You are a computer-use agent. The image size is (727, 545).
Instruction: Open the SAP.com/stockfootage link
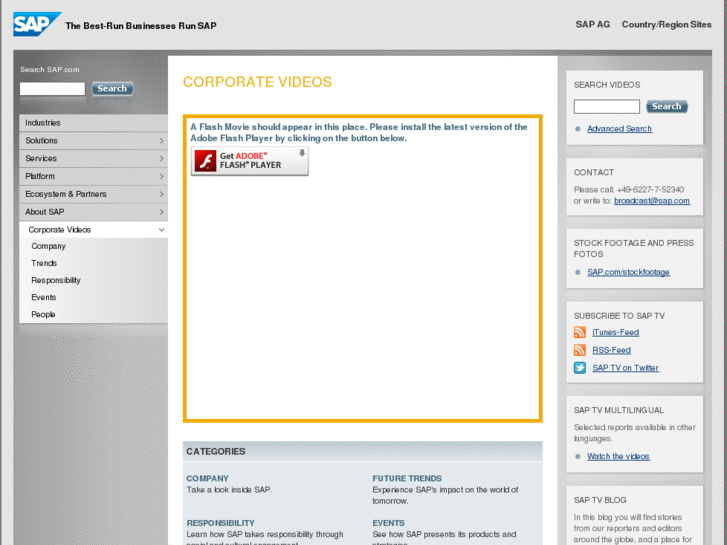628,272
